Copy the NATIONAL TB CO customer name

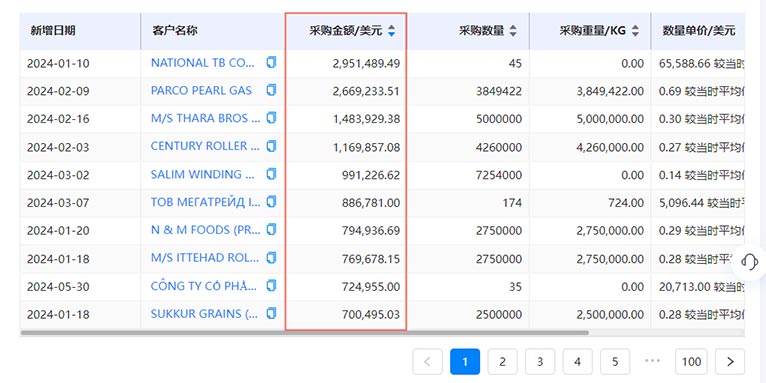tap(271, 63)
